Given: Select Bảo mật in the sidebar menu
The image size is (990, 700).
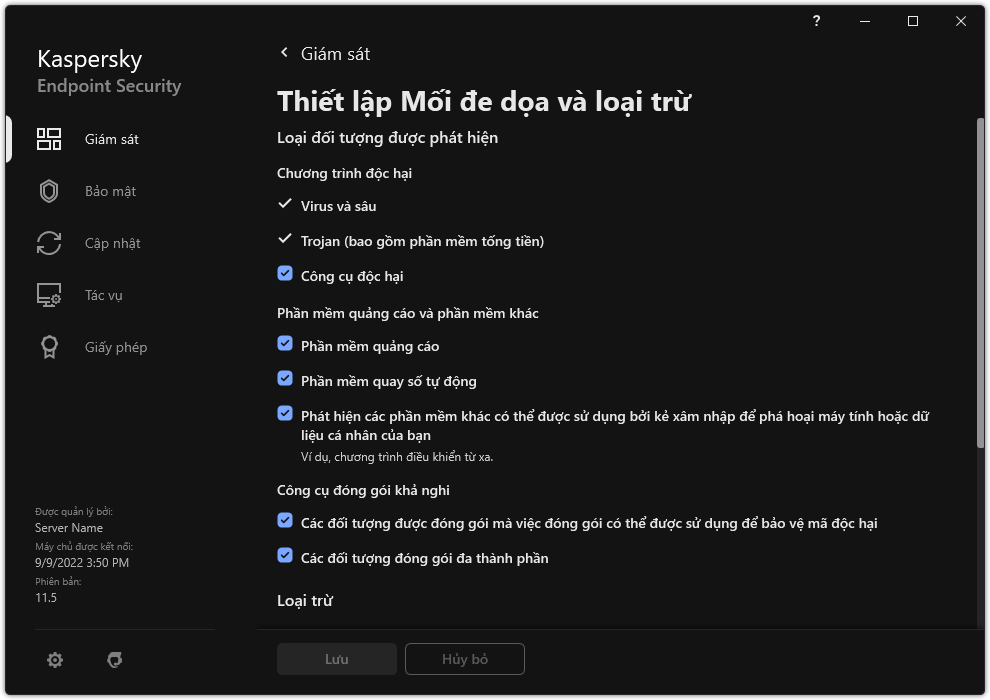Looking at the screenshot, I should [110, 191].
